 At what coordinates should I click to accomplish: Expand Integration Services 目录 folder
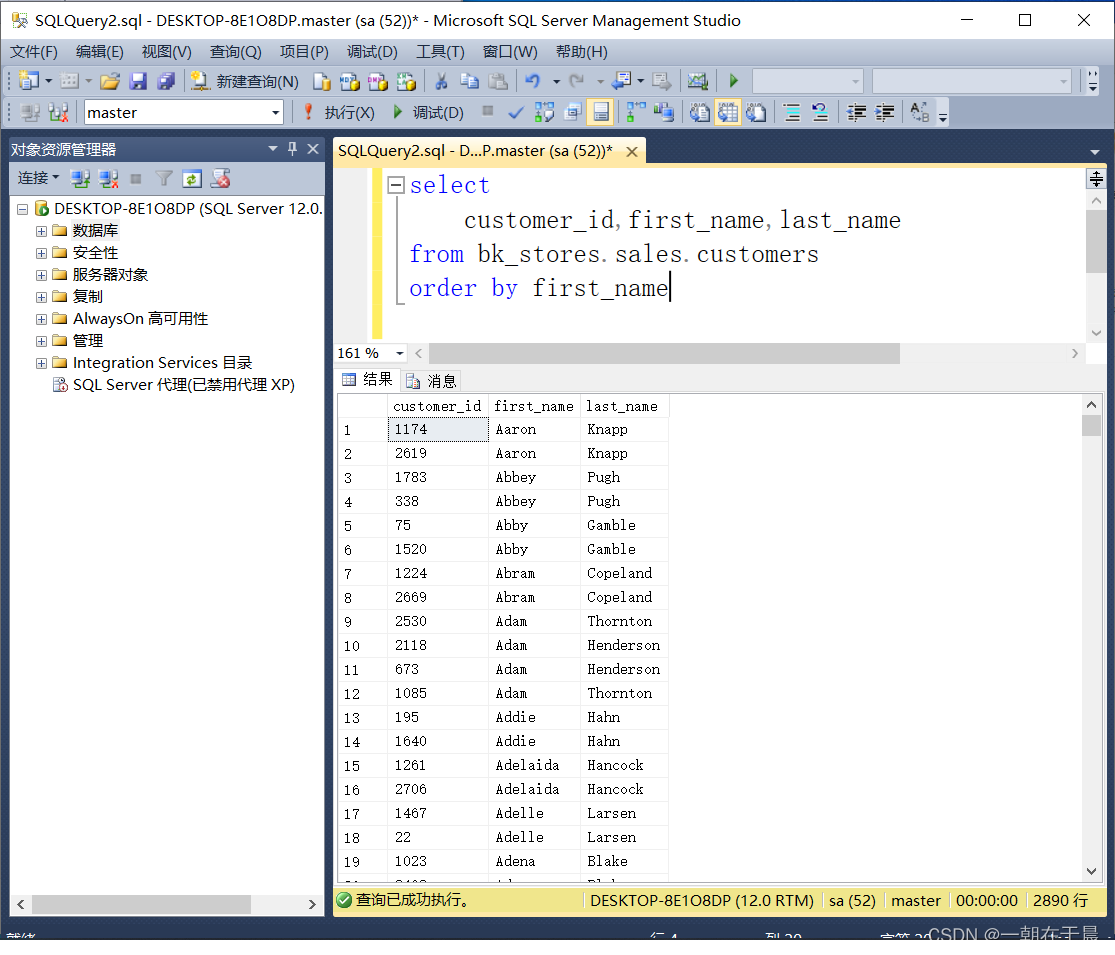41,363
